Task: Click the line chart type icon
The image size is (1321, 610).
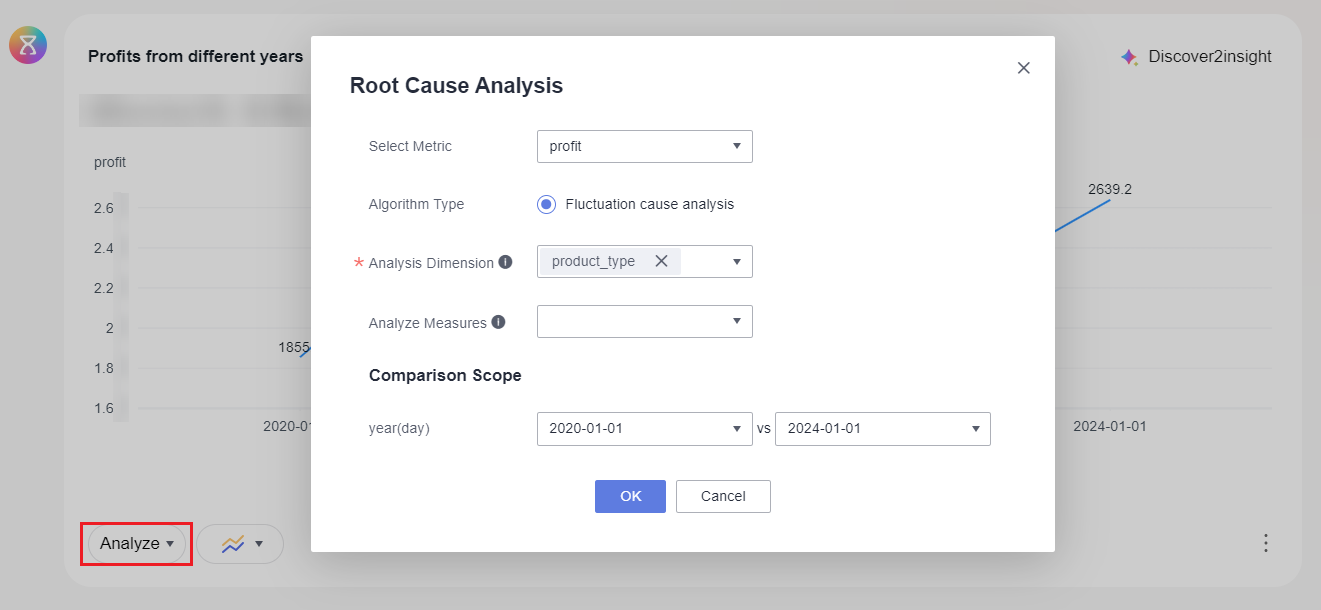Action: click(x=233, y=544)
